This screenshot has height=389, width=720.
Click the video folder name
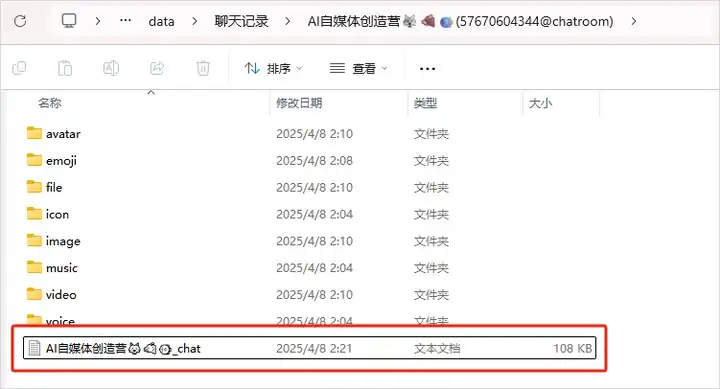[61, 294]
